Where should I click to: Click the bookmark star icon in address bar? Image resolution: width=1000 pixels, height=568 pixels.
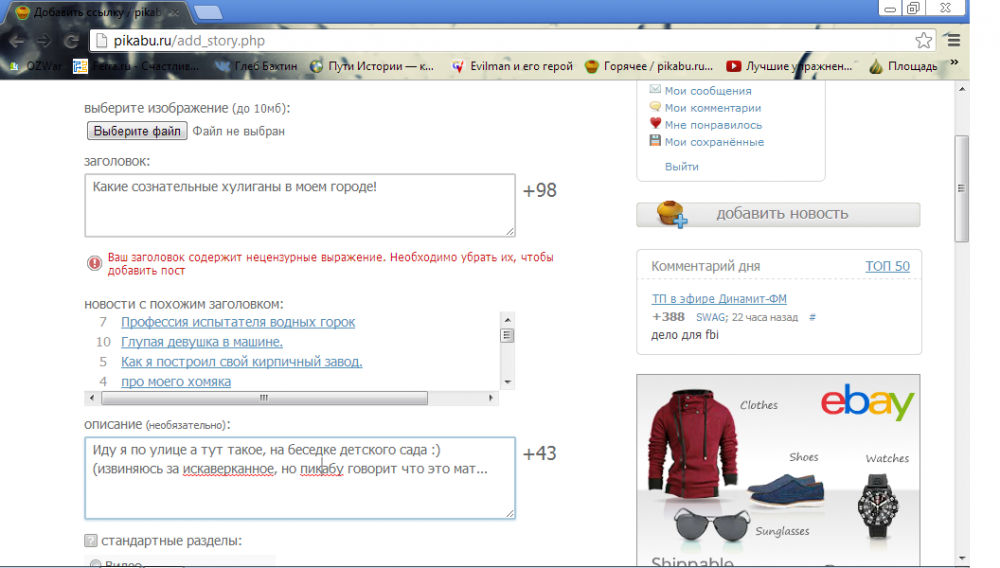923,41
